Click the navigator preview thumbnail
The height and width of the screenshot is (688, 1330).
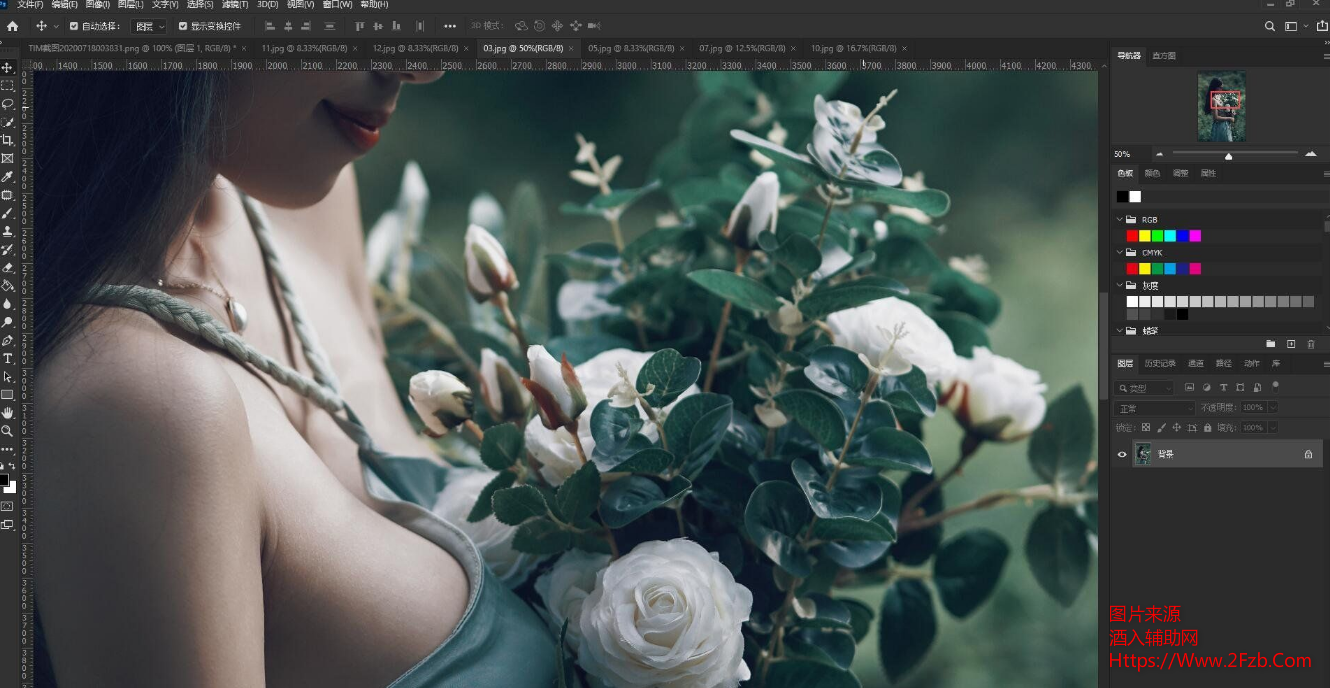coord(1221,106)
